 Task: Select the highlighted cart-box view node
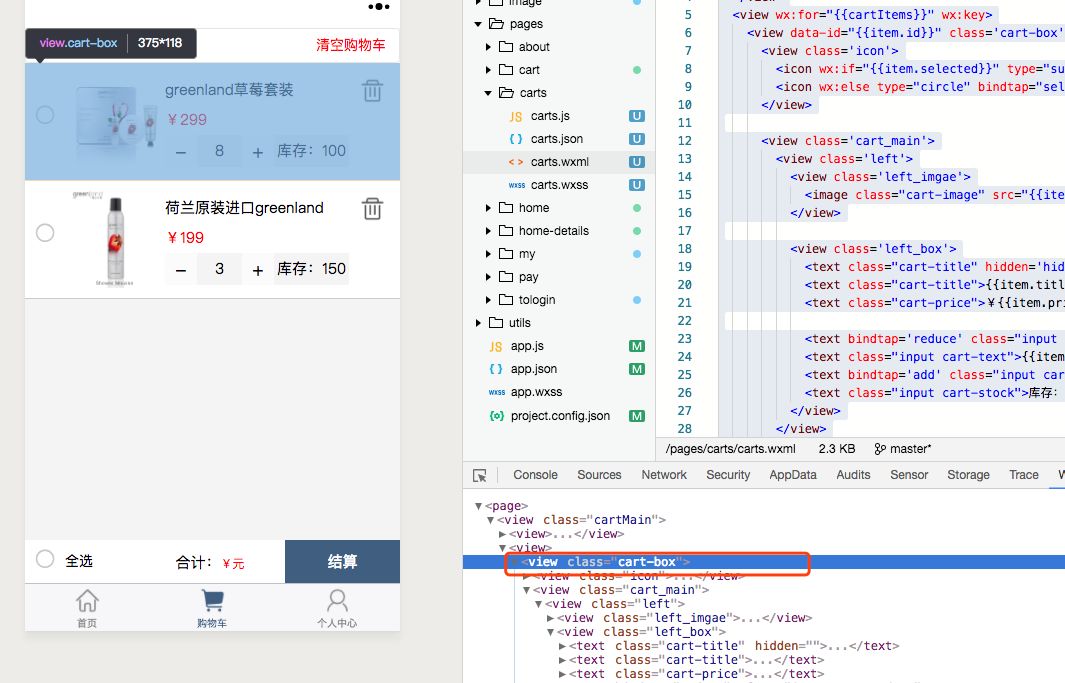(x=763, y=562)
